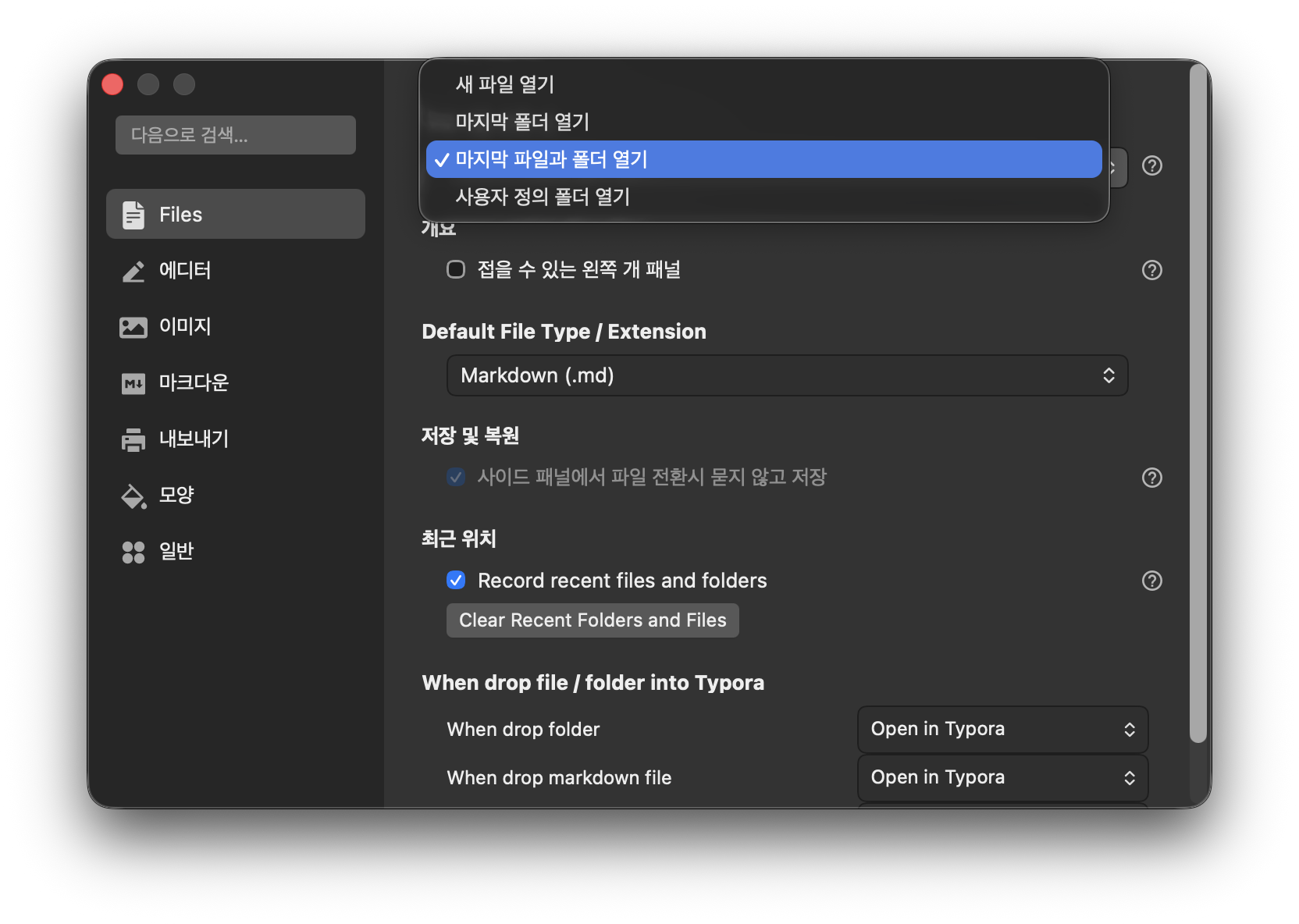Select 새 파일 열기 from the menu
The height and width of the screenshot is (924, 1299).
(x=505, y=84)
